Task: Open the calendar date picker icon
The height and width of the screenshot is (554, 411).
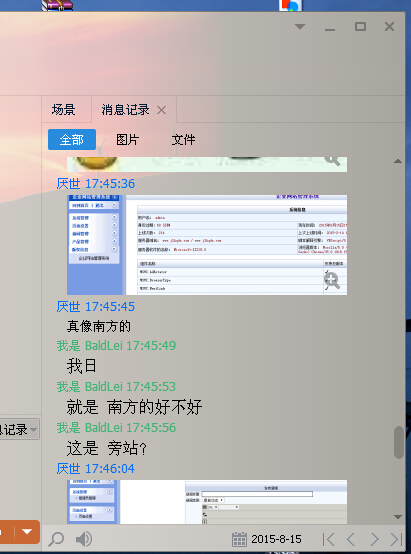Action: click(239, 539)
